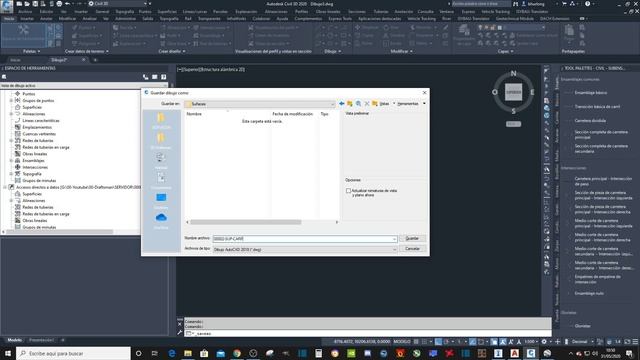Toggle Actualizar miniaturas de vista checkbox
640x360 pixels.
348,191
